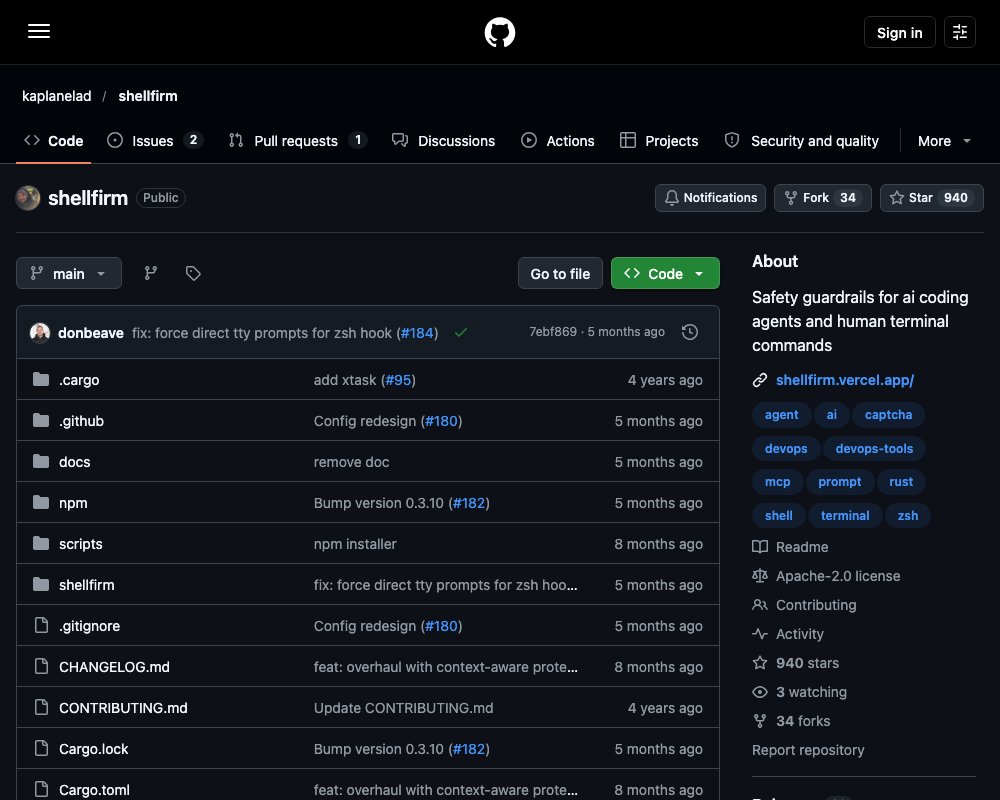Open appearance settings slider icon
1000x800 pixels.
pyautogui.click(x=960, y=32)
